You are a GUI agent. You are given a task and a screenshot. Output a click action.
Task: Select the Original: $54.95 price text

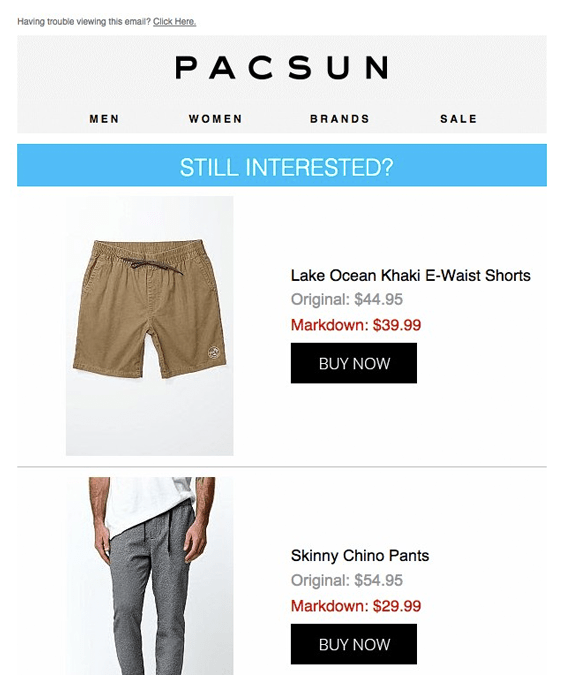pos(347,580)
